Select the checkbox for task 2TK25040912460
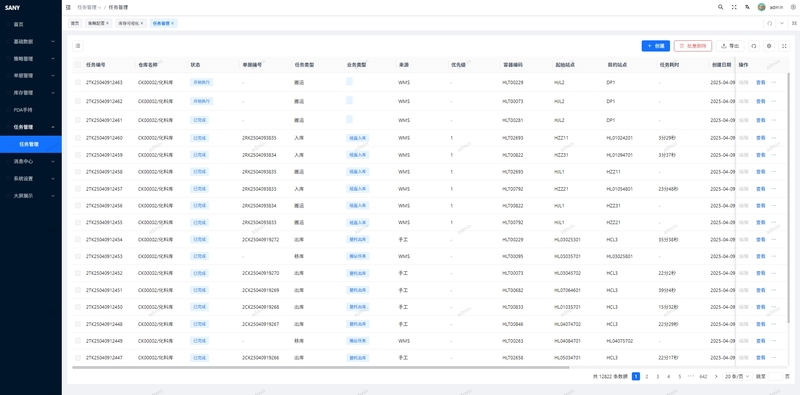 (78, 138)
